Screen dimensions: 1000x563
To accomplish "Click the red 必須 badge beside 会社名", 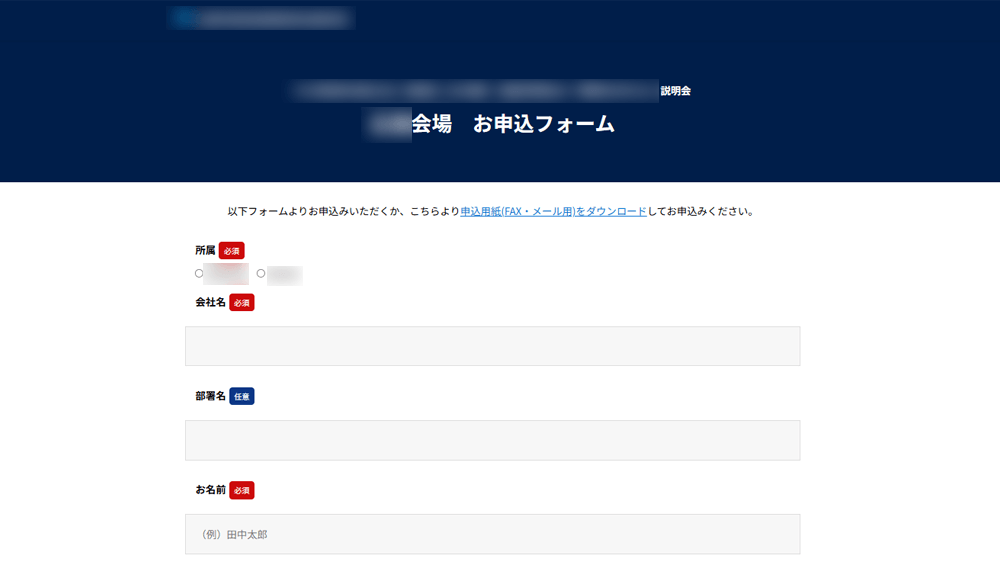I will [x=242, y=302].
